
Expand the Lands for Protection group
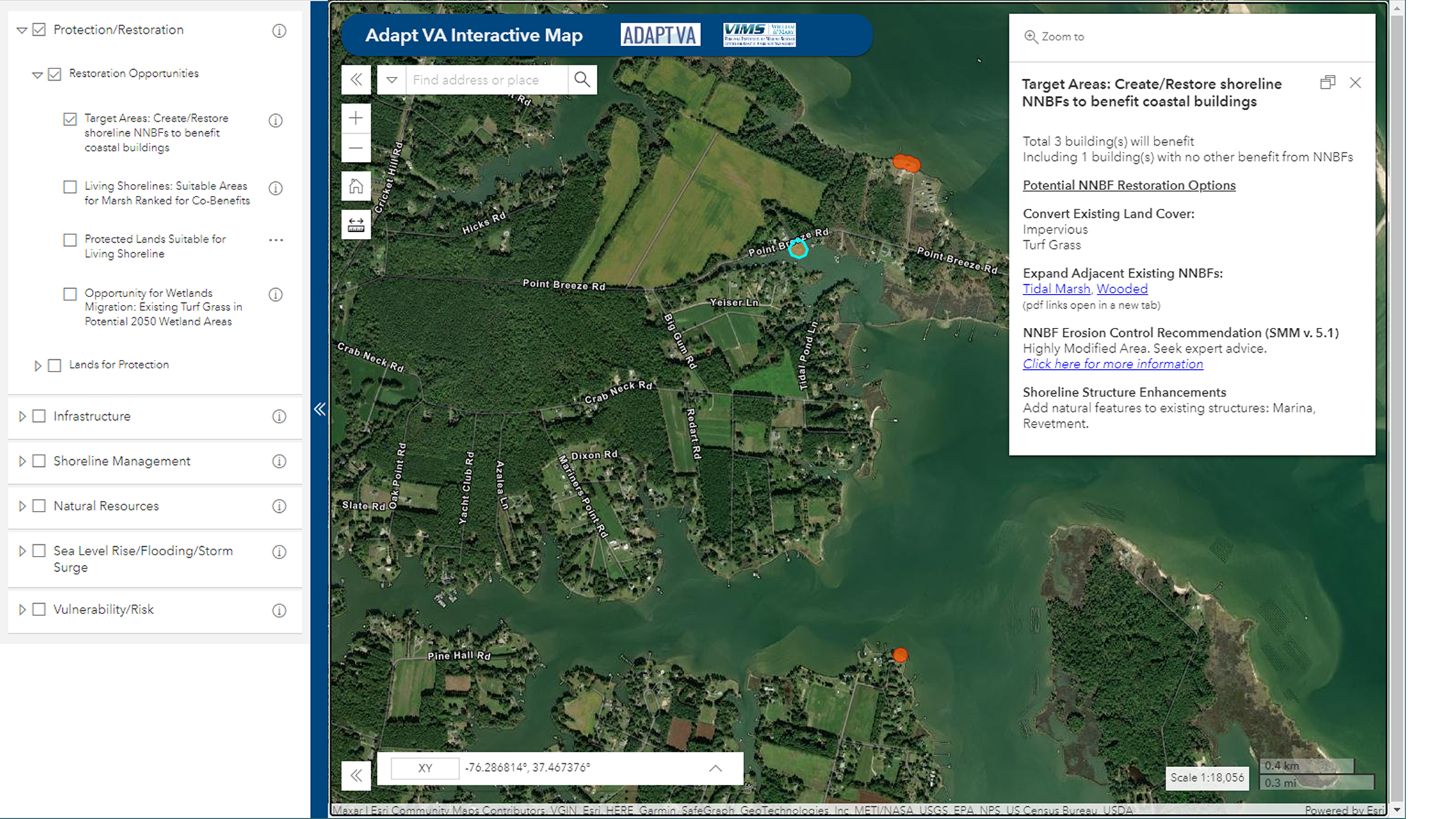(x=38, y=366)
